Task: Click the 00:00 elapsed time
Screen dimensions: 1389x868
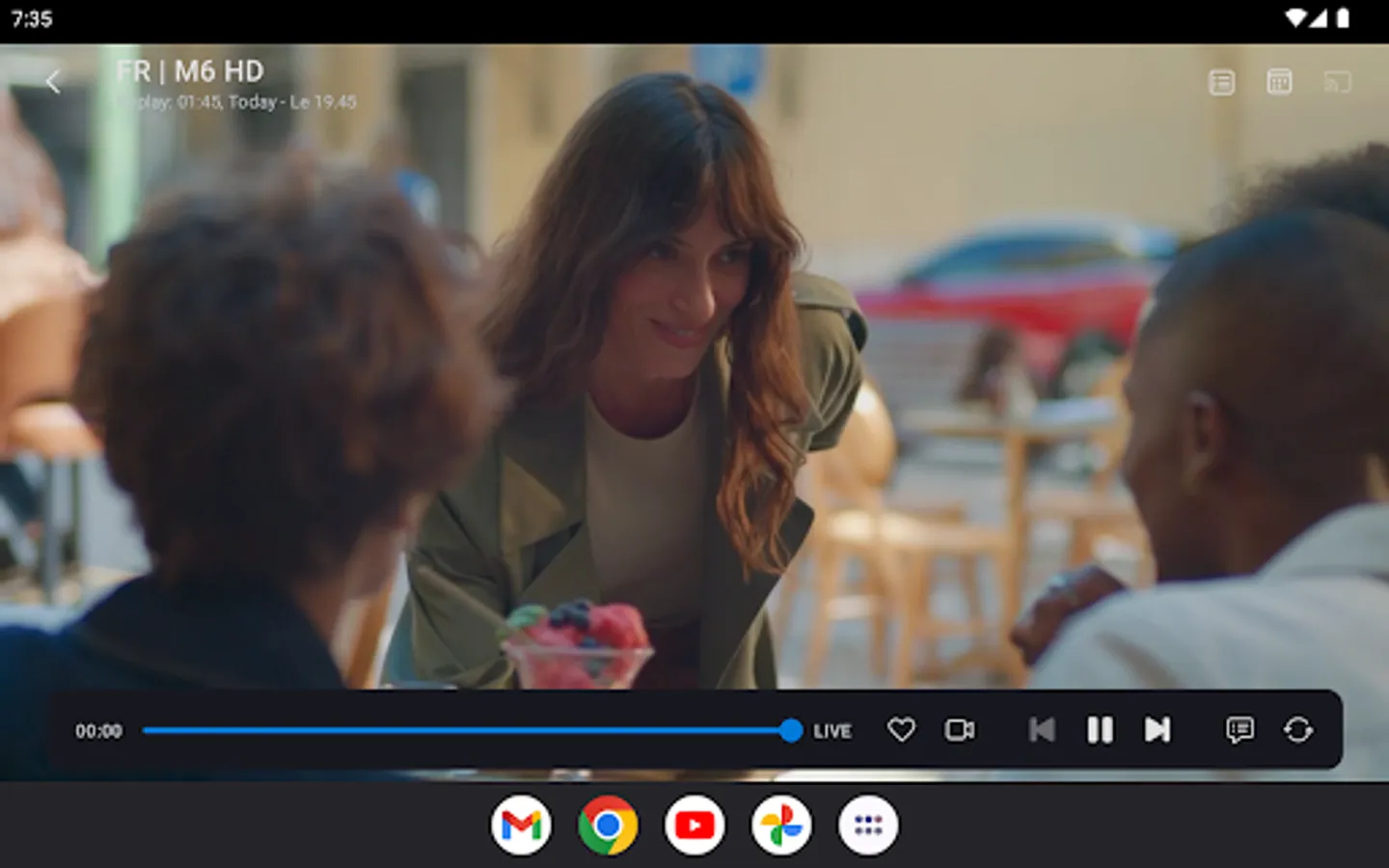Action: [99, 731]
